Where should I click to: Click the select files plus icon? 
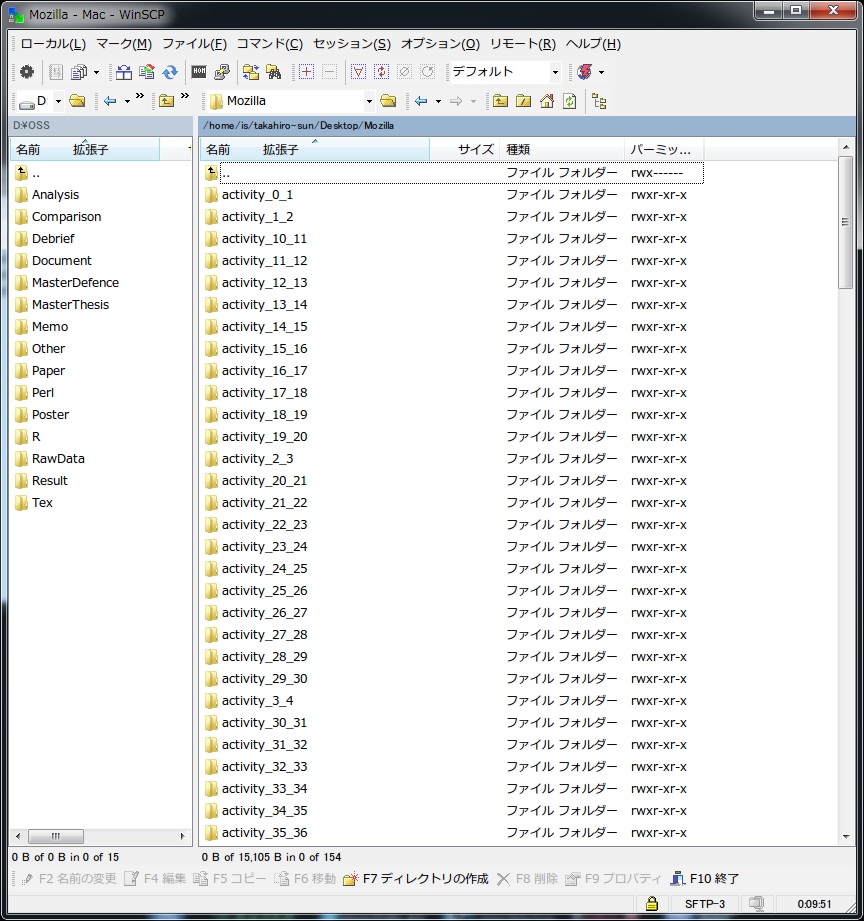[306, 72]
